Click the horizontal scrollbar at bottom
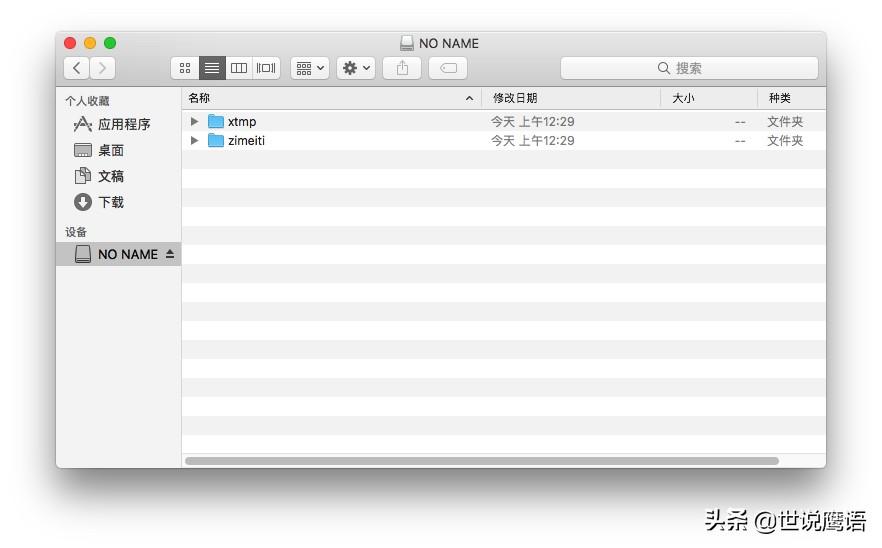The width and height of the screenshot is (882, 548). point(481,461)
